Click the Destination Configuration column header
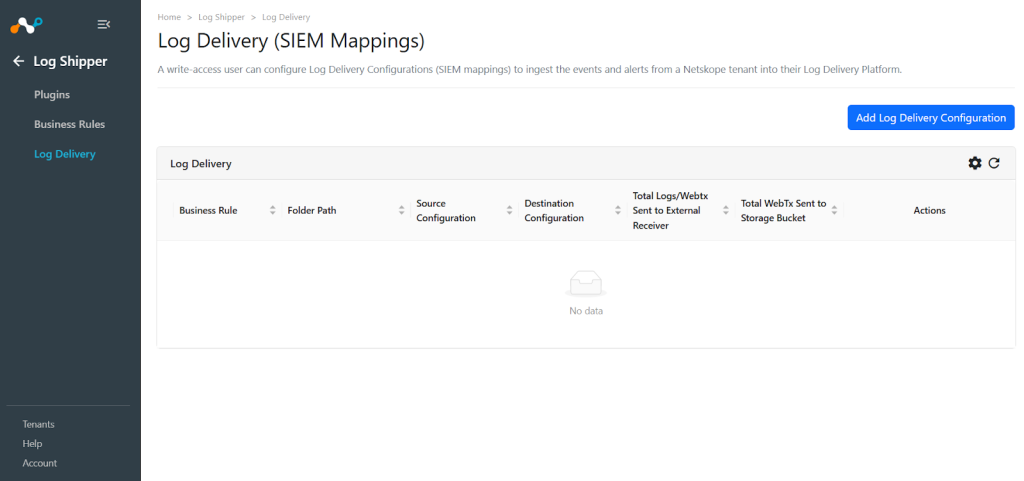The image size is (1024, 481). click(x=554, y=210)
